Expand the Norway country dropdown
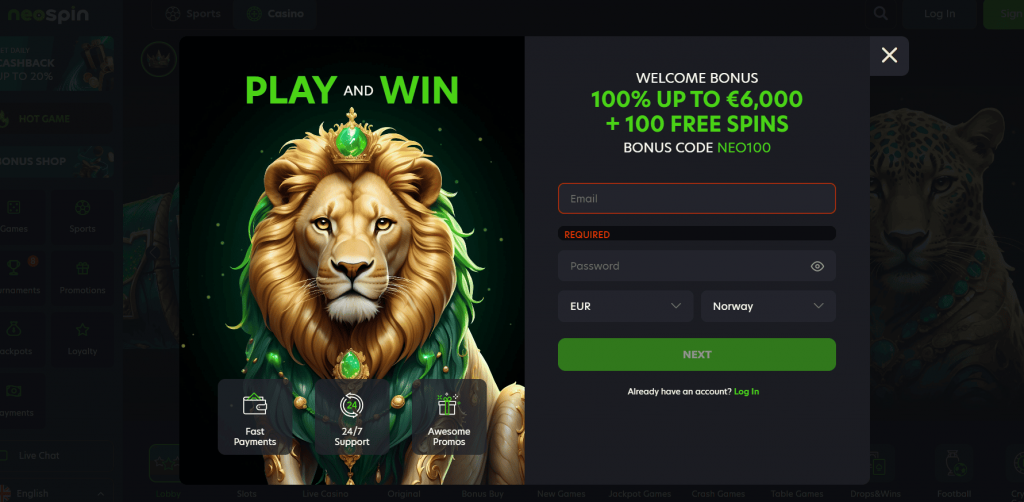This screenshot has width=1024, height=502. (768, 306)
